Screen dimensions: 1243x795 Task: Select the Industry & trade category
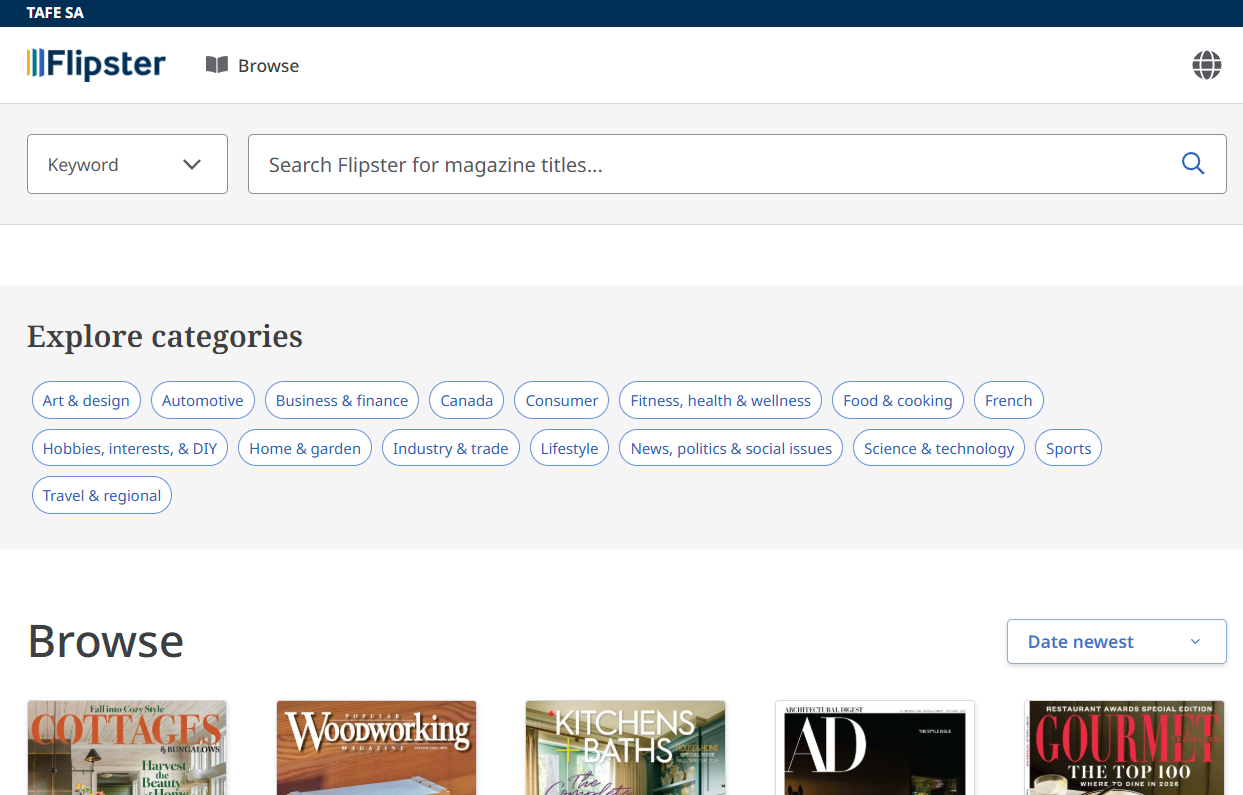[x=451, y=448]
